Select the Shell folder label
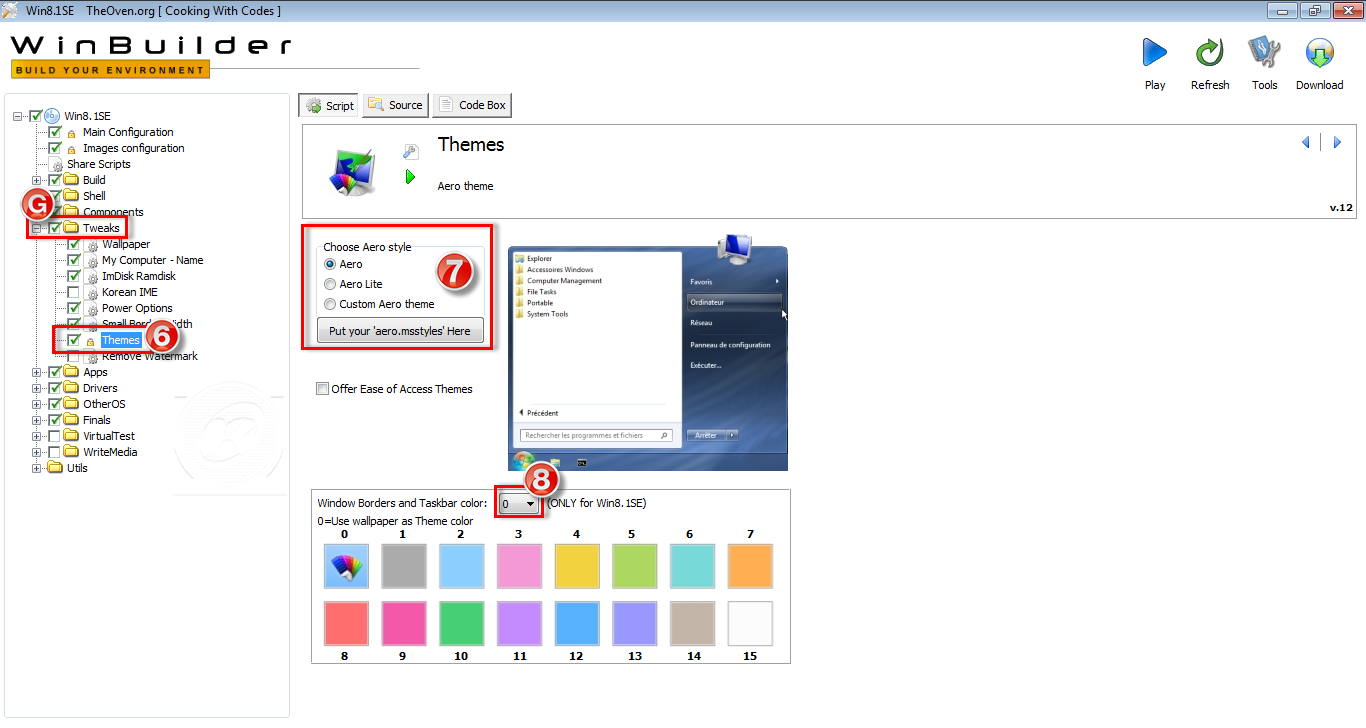This screenshot has height=728, width=1366. pos(94,196)
